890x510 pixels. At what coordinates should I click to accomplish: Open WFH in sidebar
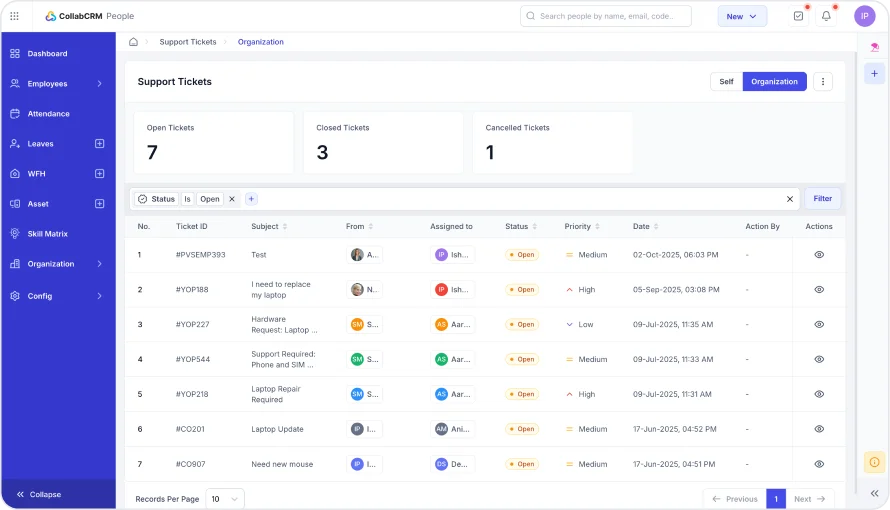click(x=36, y=174)
